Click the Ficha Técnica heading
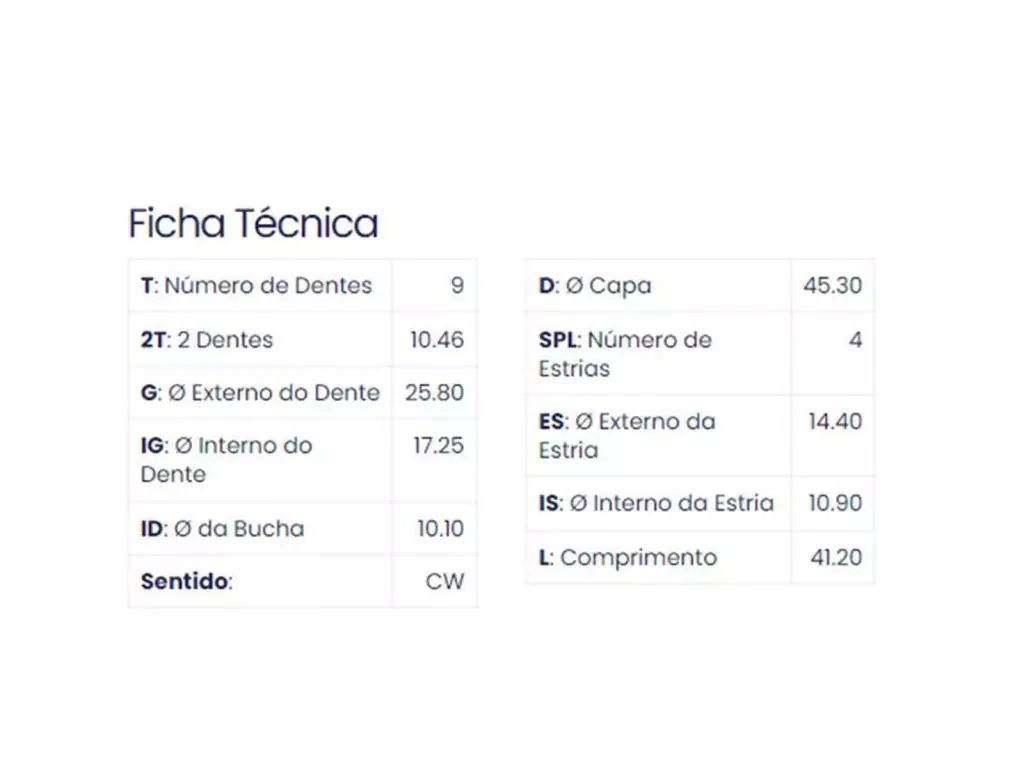 coord(253,223)
